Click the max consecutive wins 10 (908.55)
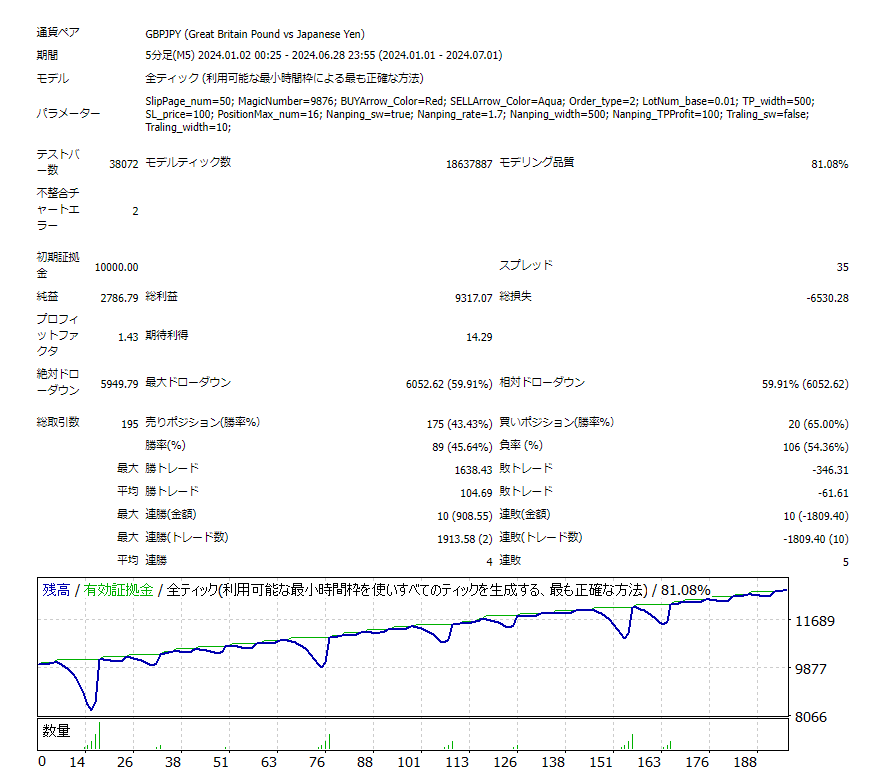The width and height of the screenshot is (883, 771). pyautogui.click(x=464, y=516)
